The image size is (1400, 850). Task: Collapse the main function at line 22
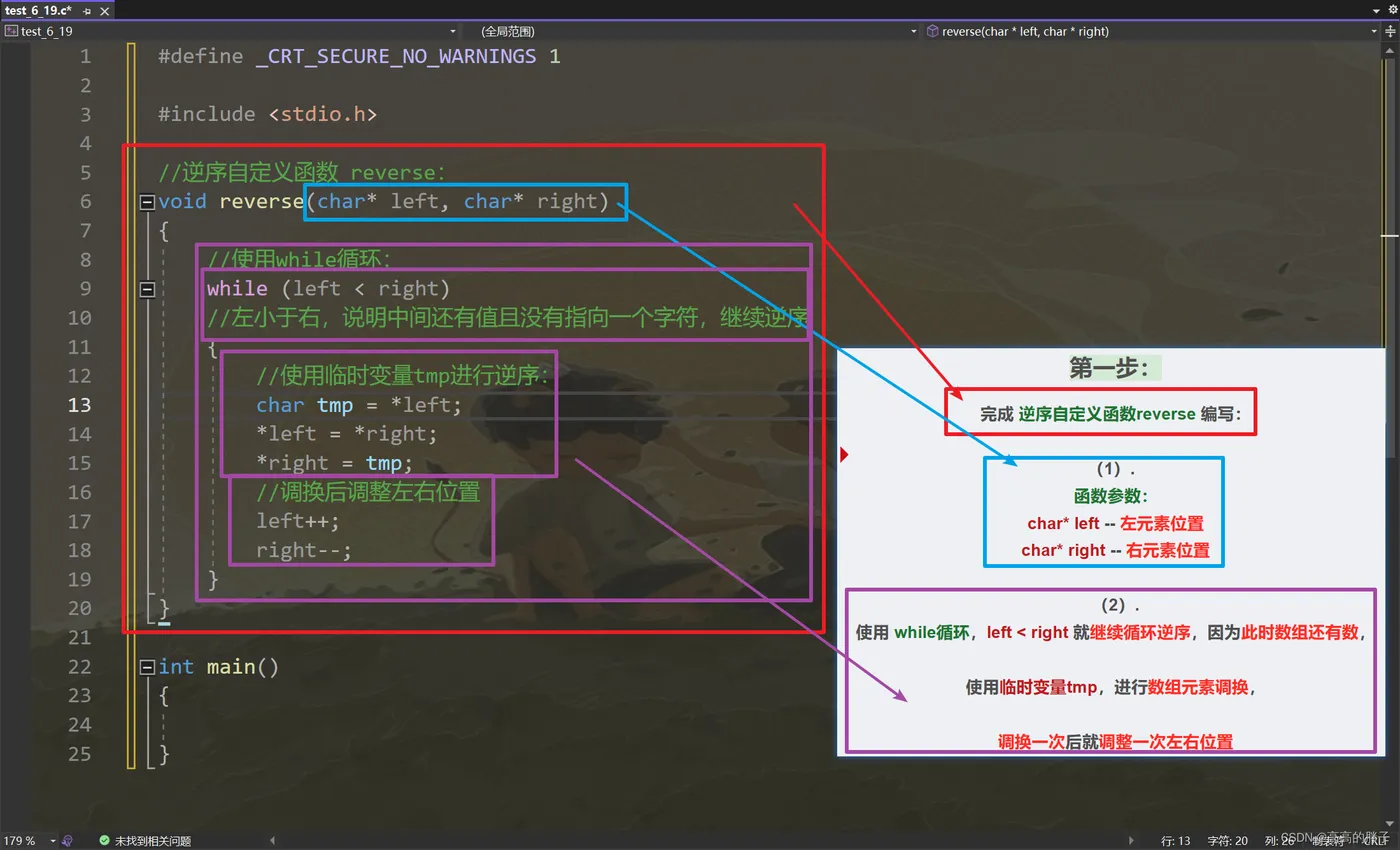pos(147,667)
